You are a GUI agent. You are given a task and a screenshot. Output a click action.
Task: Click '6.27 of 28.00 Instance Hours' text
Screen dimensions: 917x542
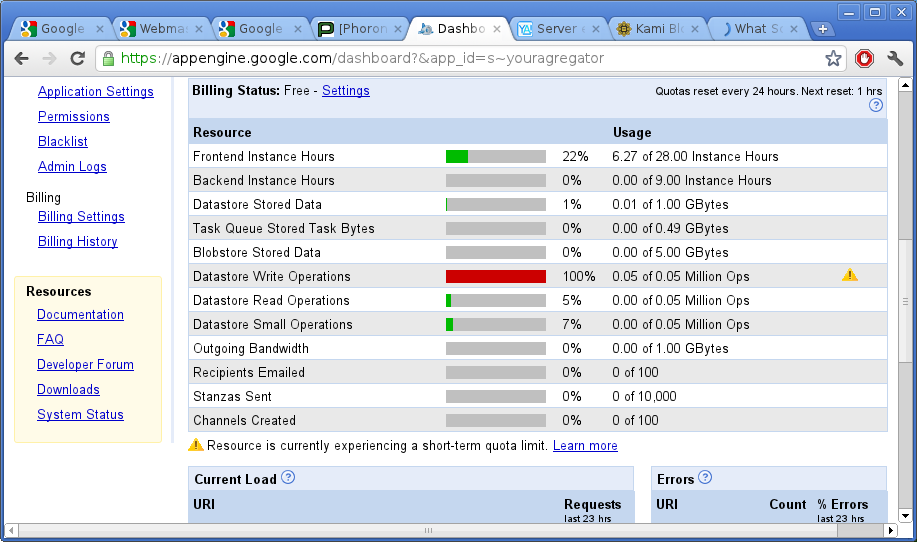pyautogui.click(x=695, y=157)
